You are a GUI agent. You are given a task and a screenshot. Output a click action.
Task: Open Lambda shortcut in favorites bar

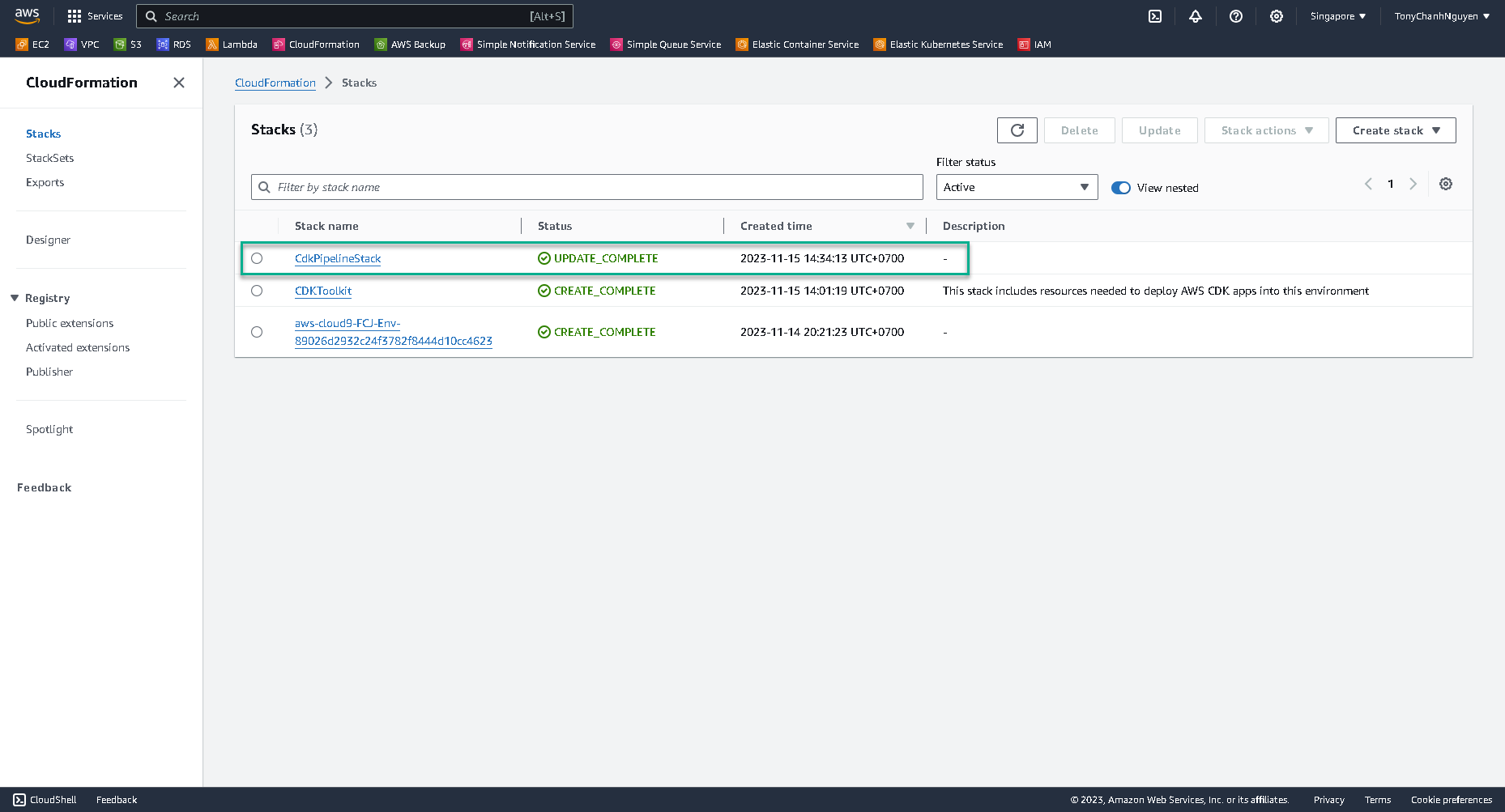click(232, 45)
